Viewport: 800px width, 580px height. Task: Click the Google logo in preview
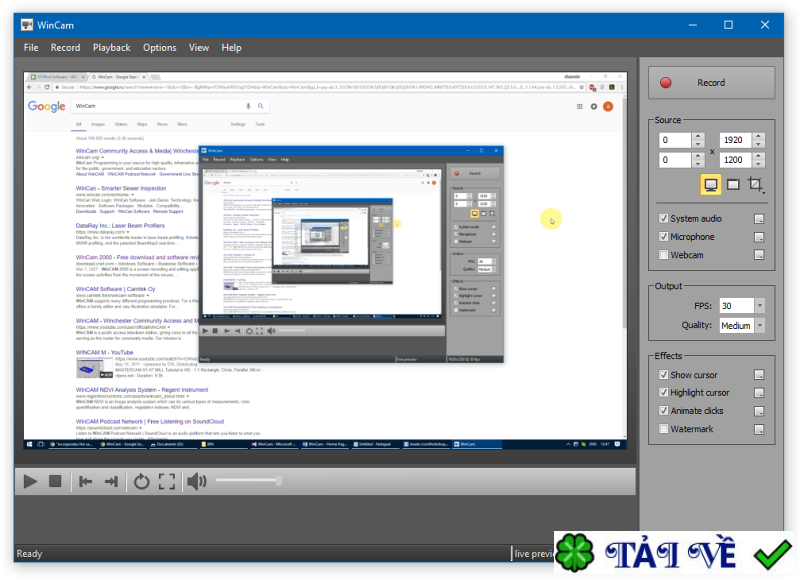click(x=46, y=106)
